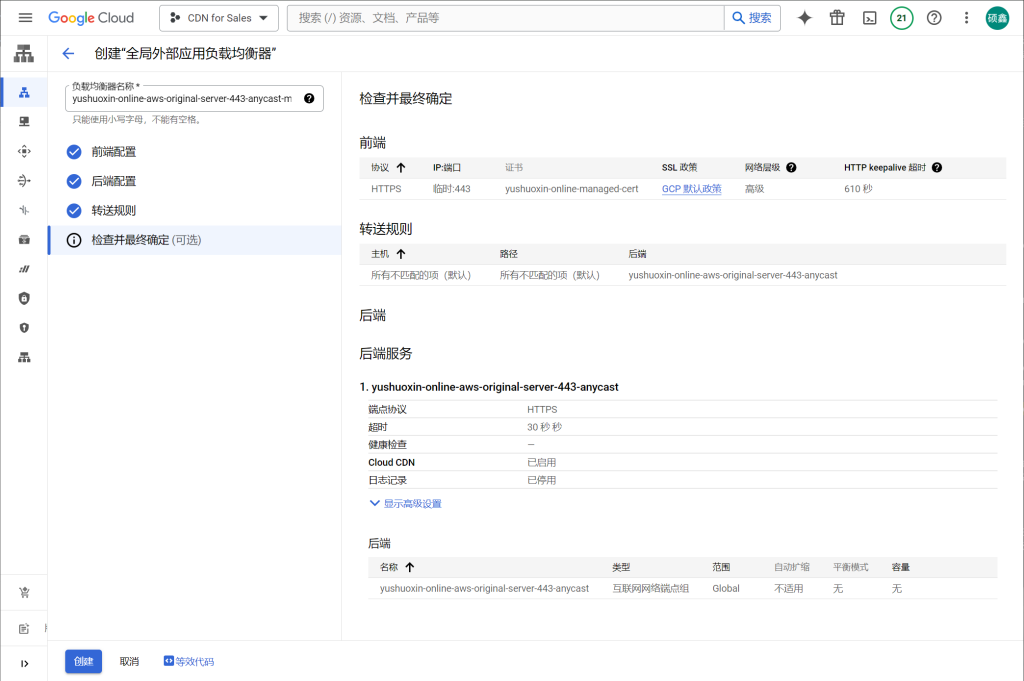Click the Gemini AI sparkle icon
This screenshot has width=1024, height=681.
[x=804, y=18]
